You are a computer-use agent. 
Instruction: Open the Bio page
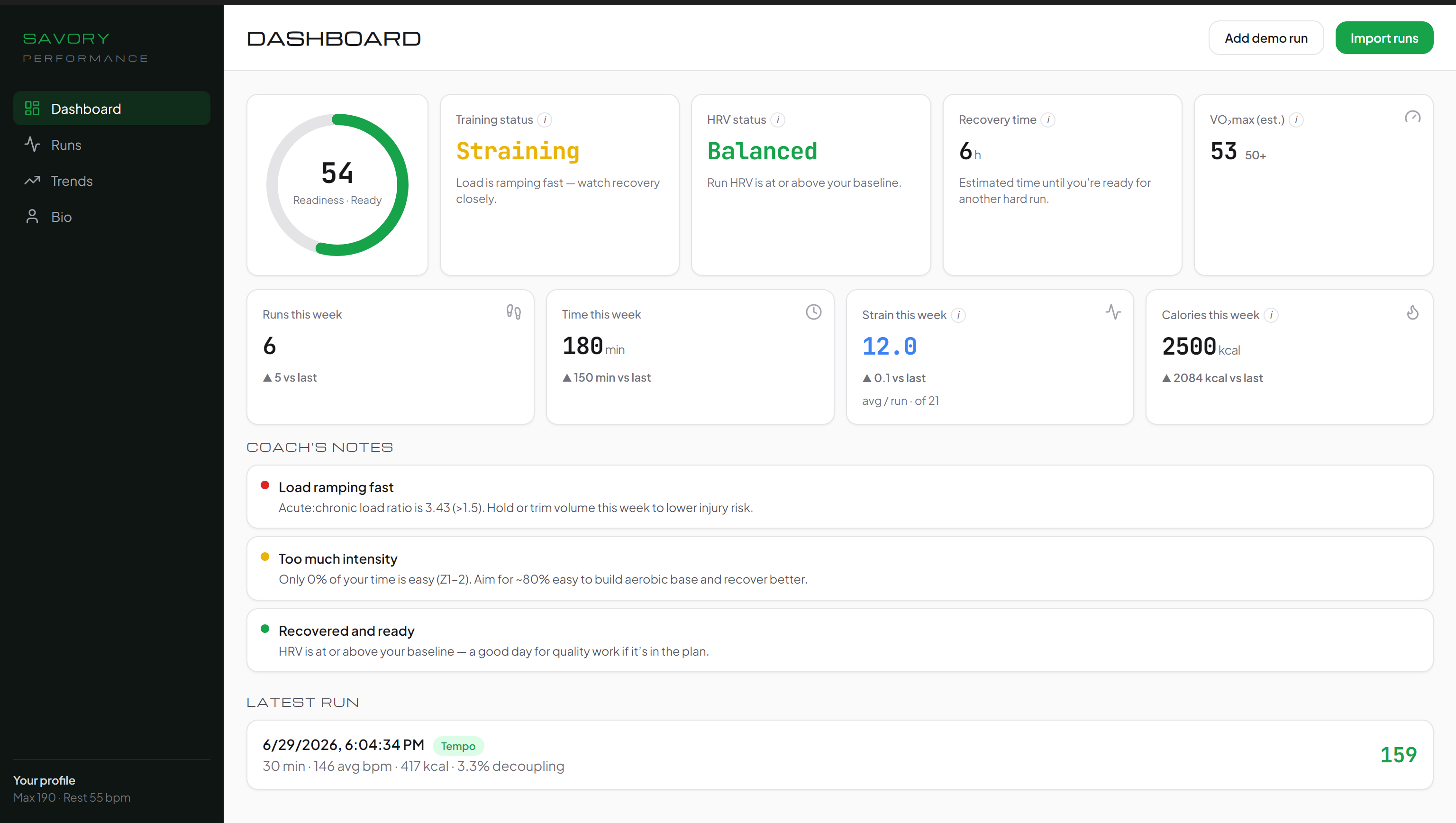112,217
